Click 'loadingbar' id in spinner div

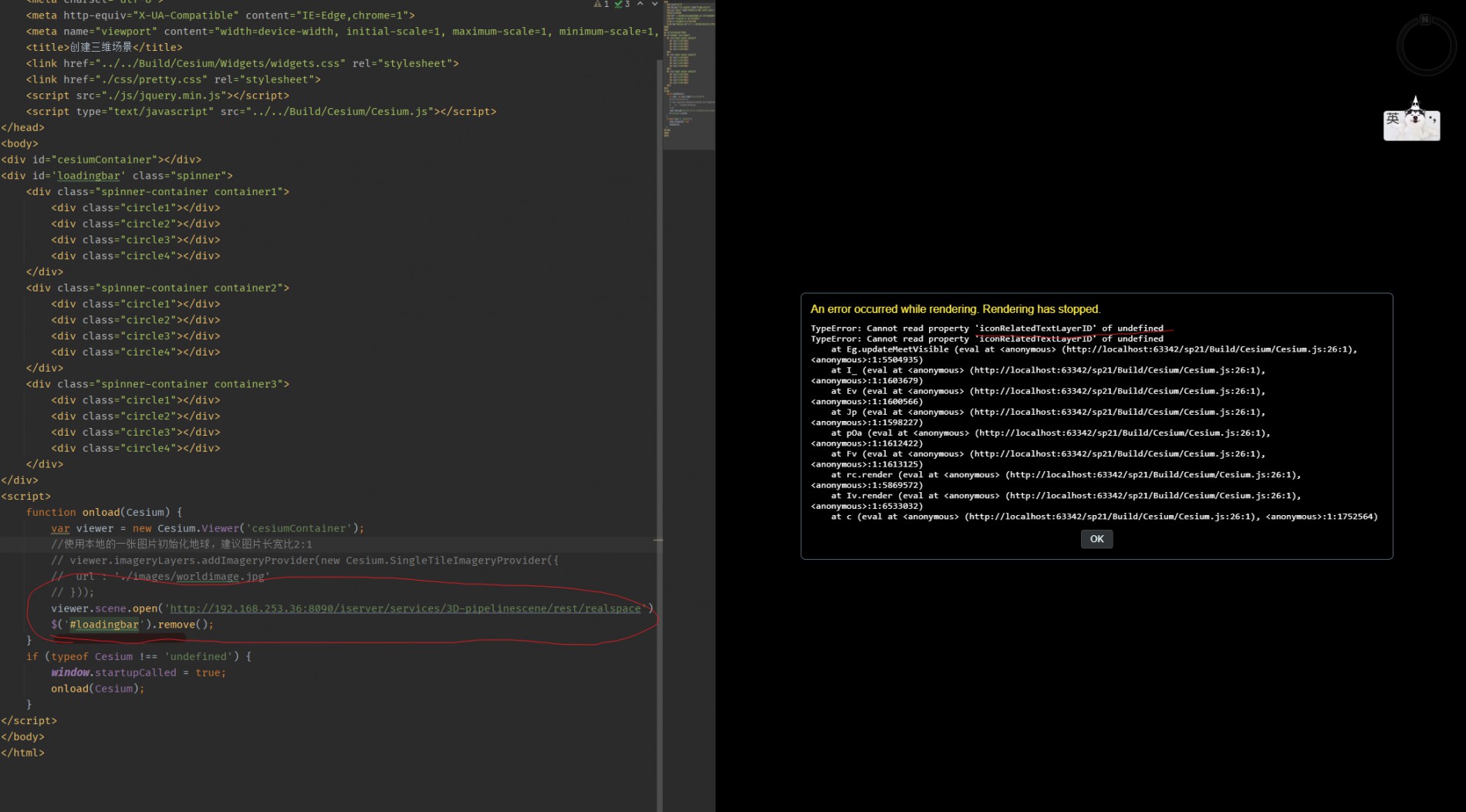coord(89,176)
